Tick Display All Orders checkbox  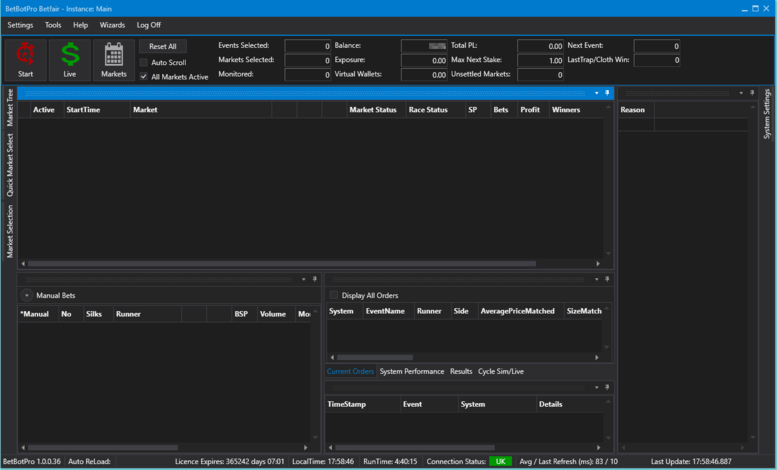point(334,295)
